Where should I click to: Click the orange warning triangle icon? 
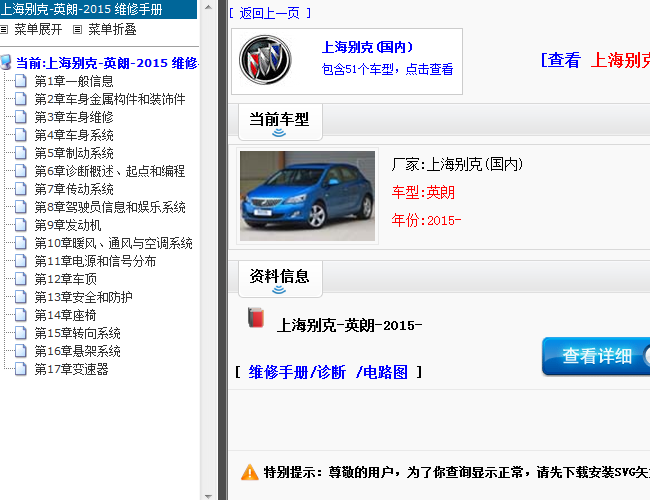(x=250, y=472)
